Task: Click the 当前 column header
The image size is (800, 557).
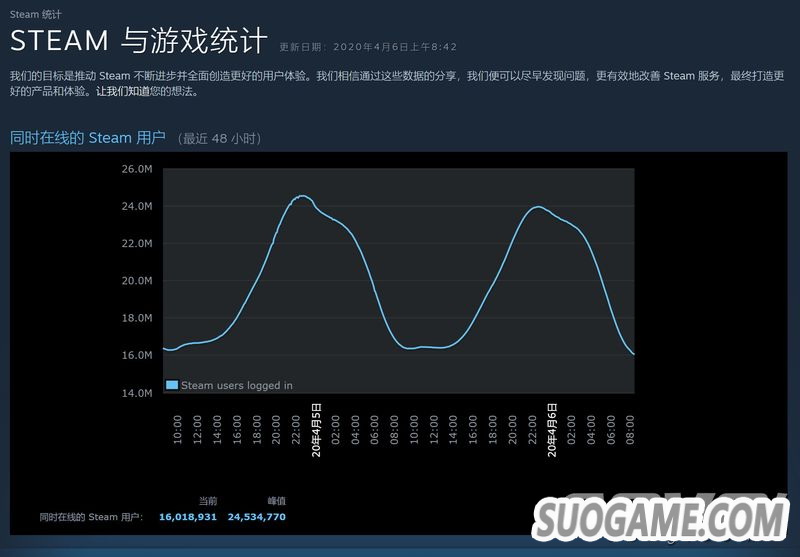Action: pos(207,500)
